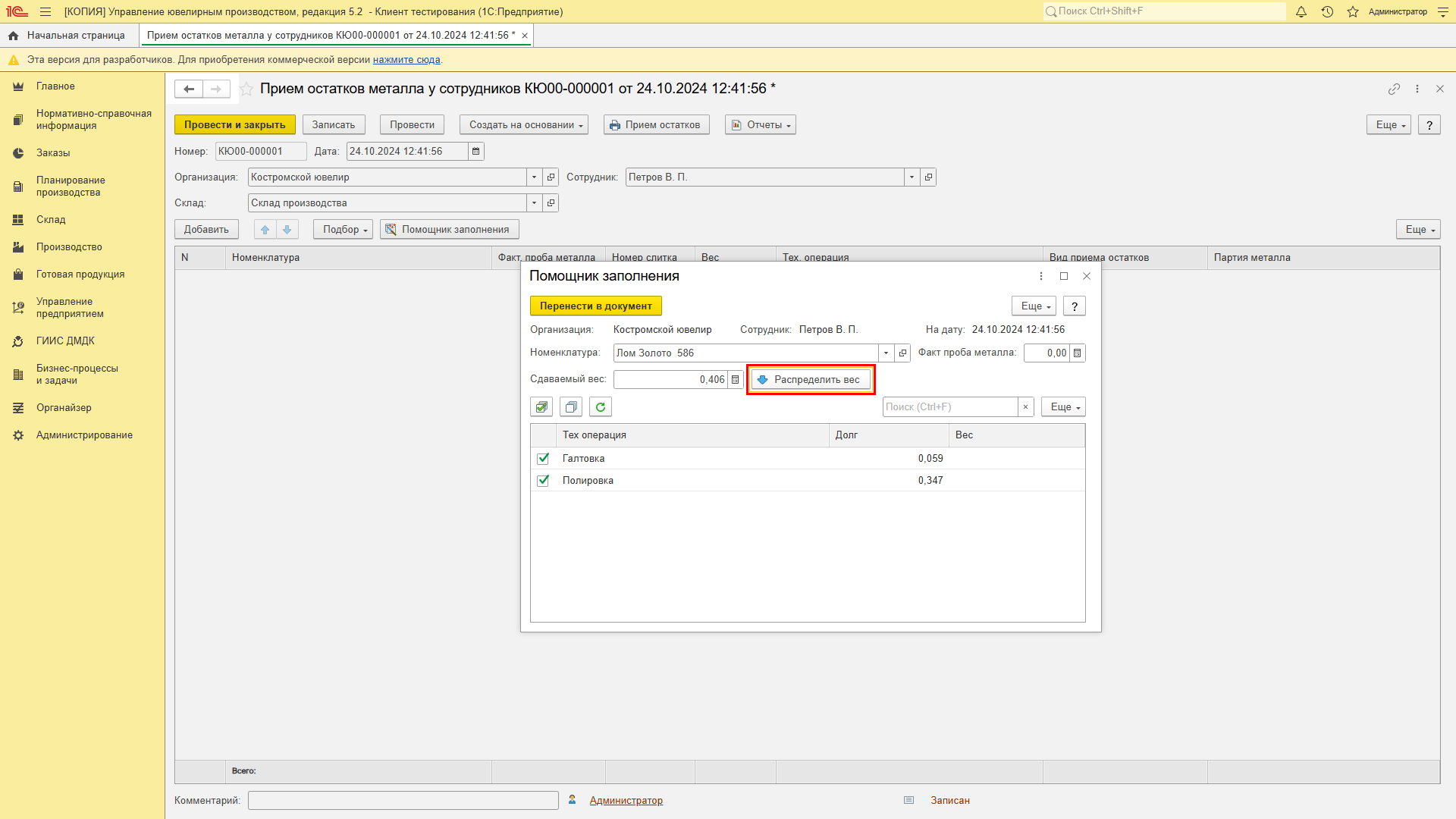The width and height of the screenshot is (1456, 819).
Task: Go forward with the right arrow button
Action: (x=216, y=89)
